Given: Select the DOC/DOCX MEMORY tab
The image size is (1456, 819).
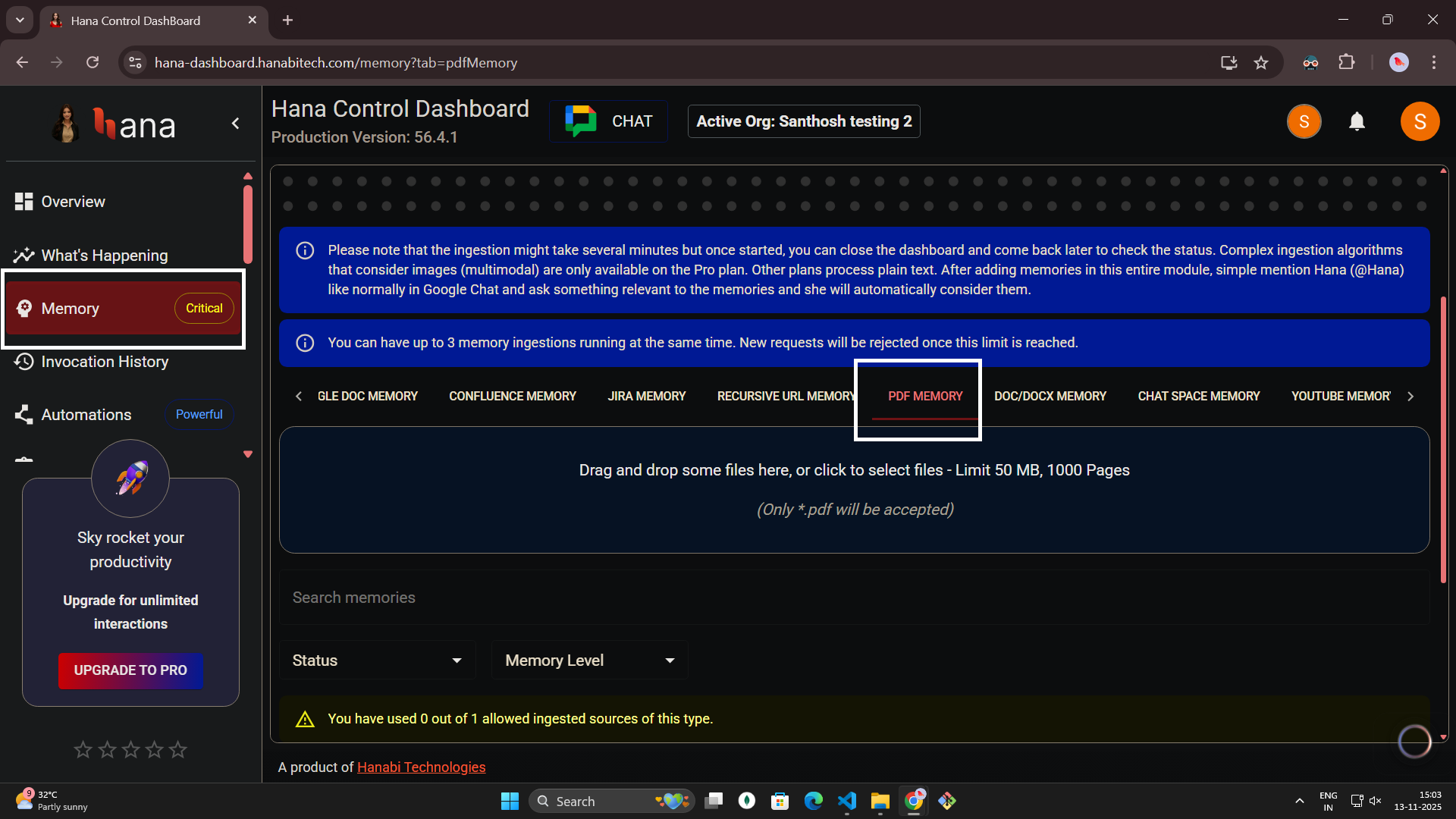Looking at the screenshot, I should click(1050, 396).
